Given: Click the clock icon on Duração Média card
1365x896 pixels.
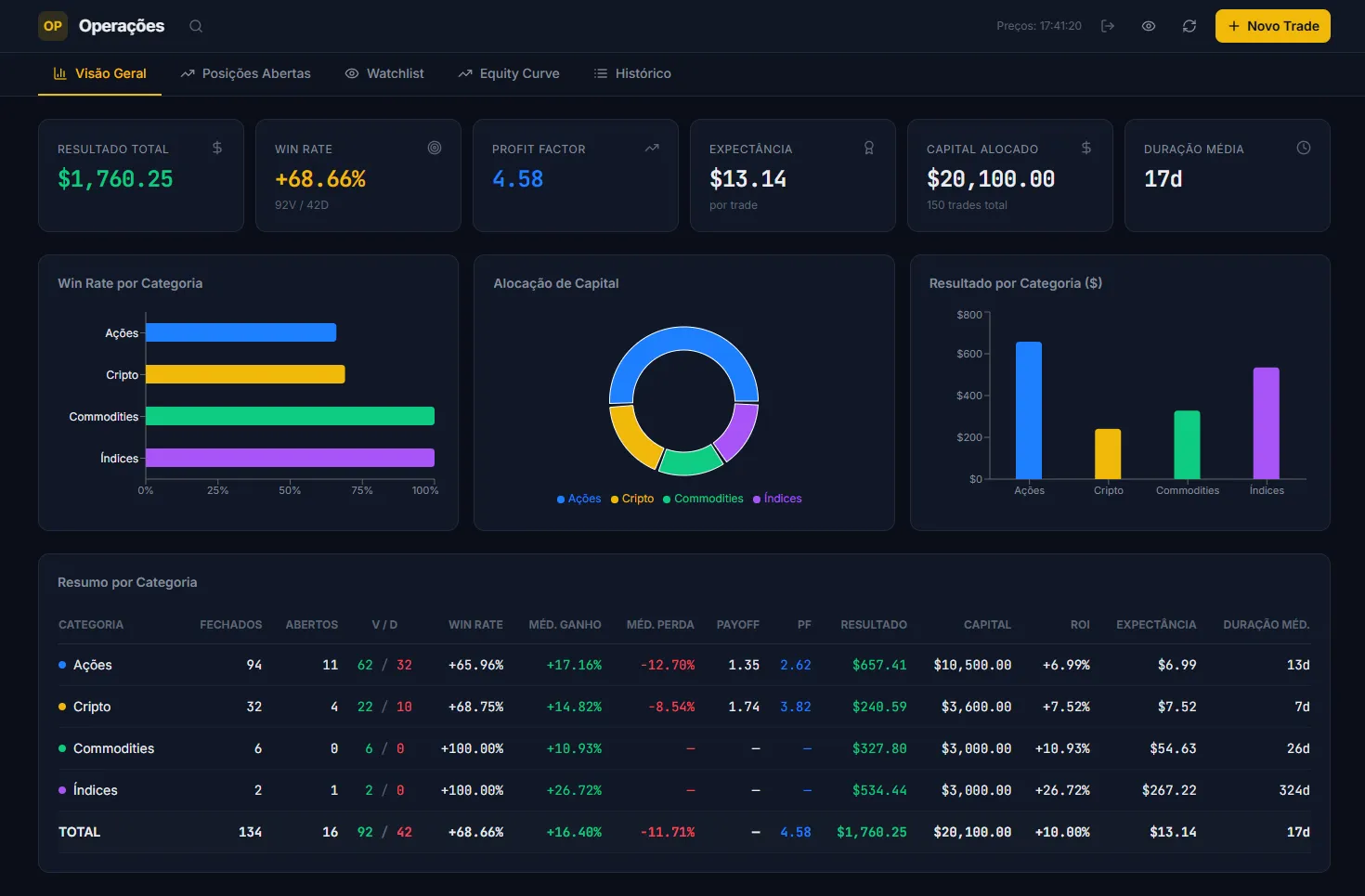Looking at the screenshot, I should coord(1304,148).
